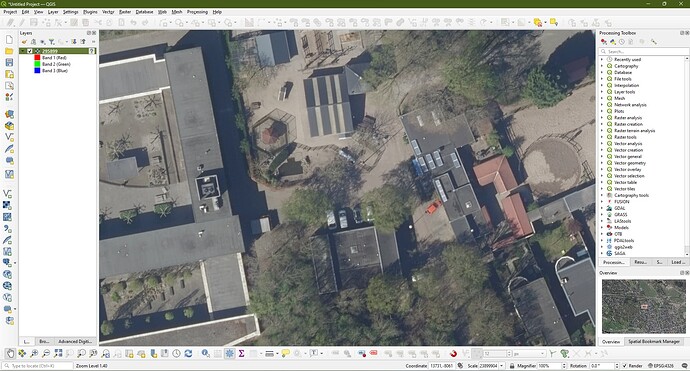Screen dimensions: 690x371
Task: Open the Plugins menu
Action: (x=90, y=12)
